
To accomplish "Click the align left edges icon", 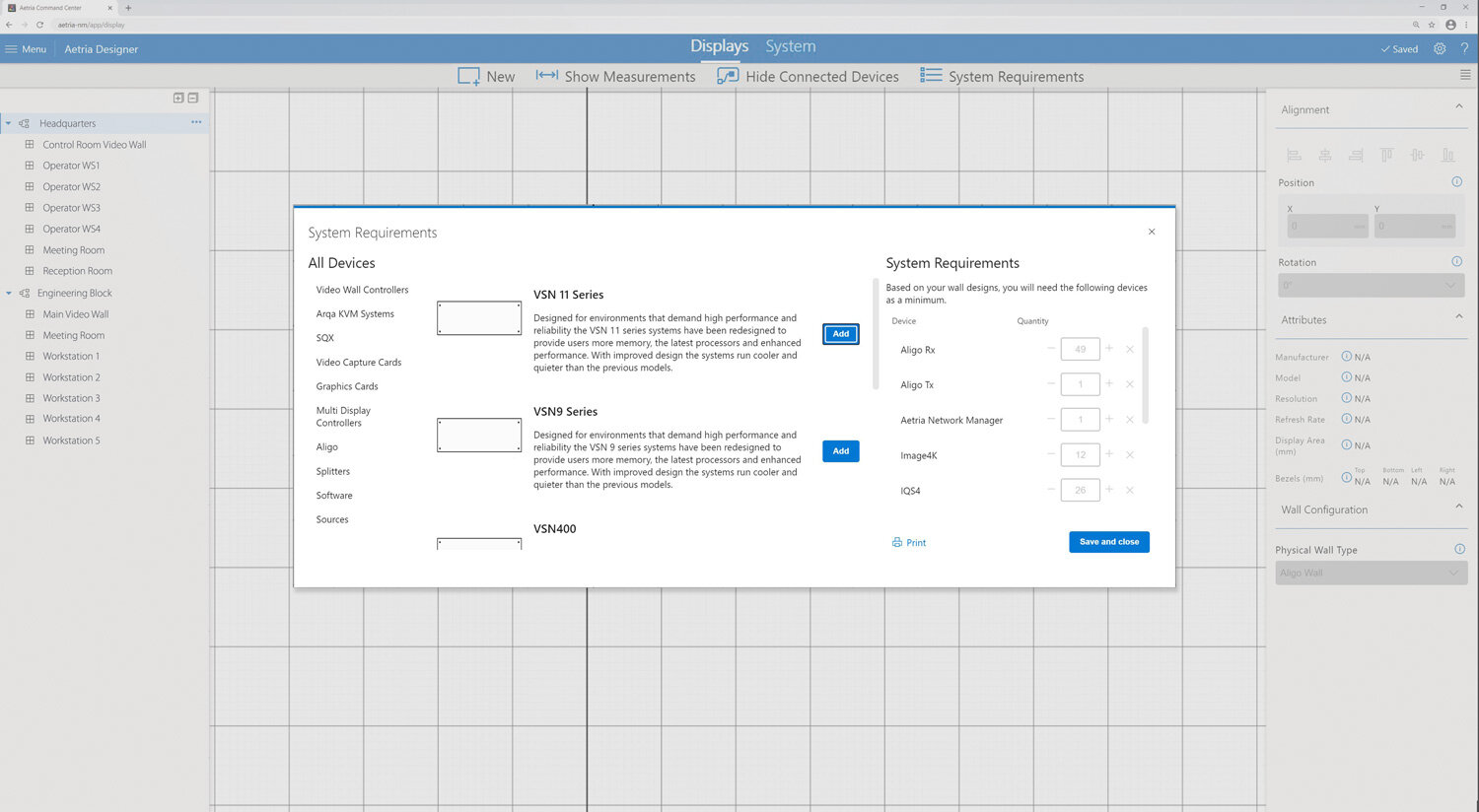I will click(1295, 155).
